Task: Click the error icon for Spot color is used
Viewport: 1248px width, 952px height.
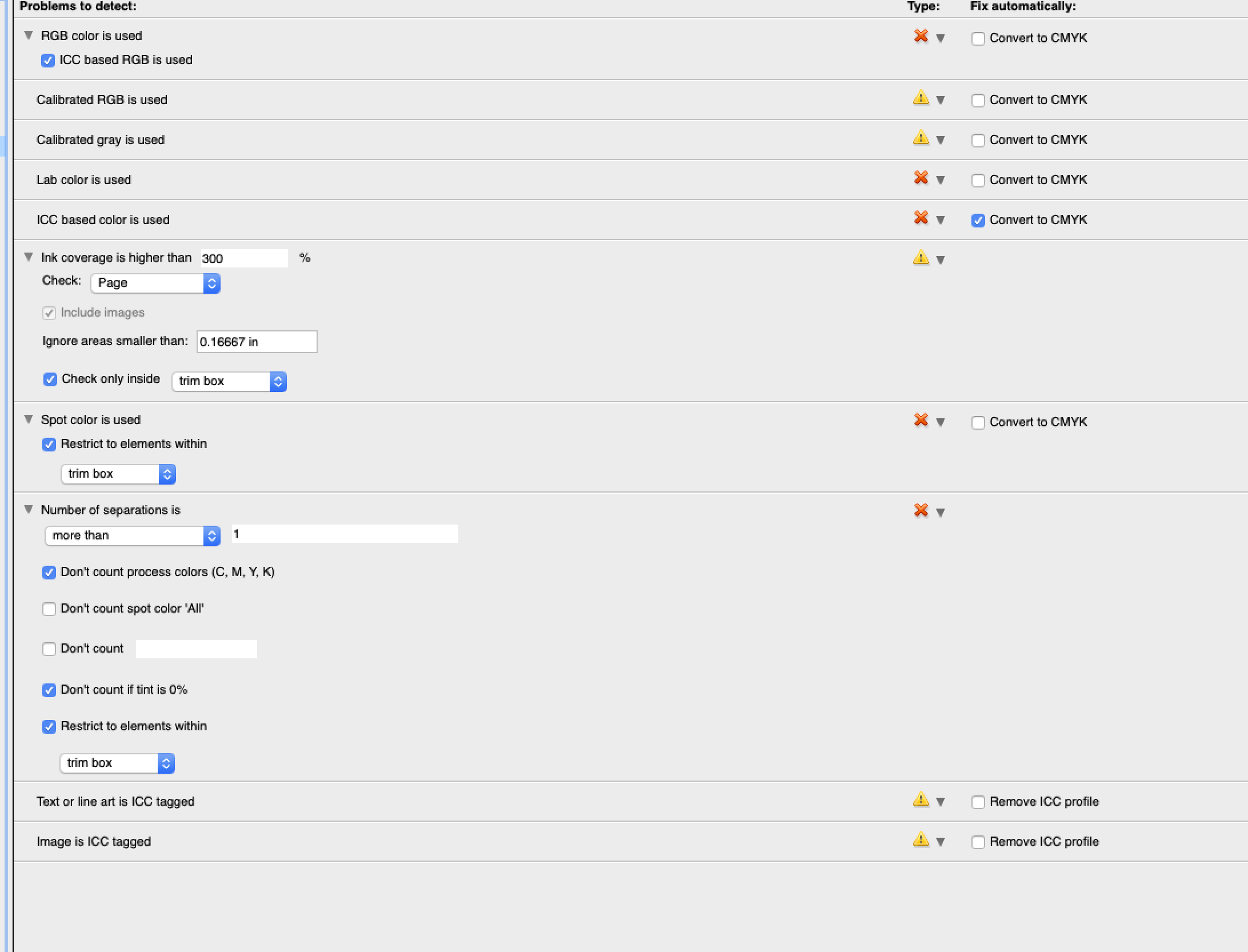Action: click(921, 420)
